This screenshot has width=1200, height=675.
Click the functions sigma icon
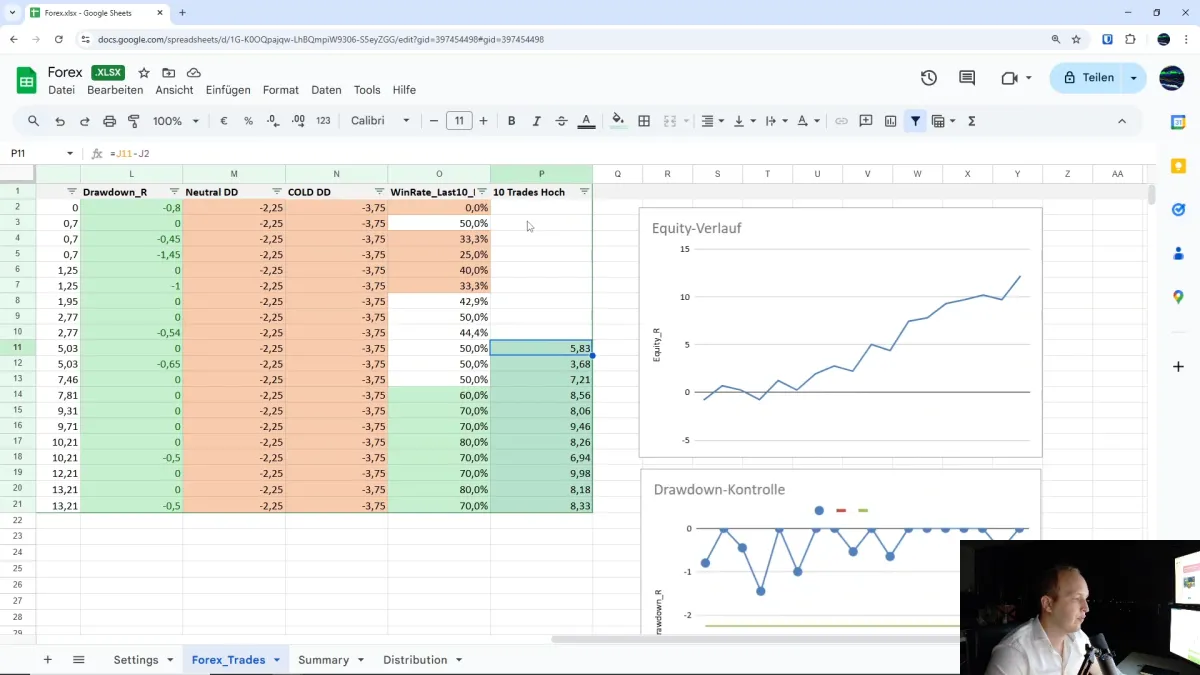(971, 120)
